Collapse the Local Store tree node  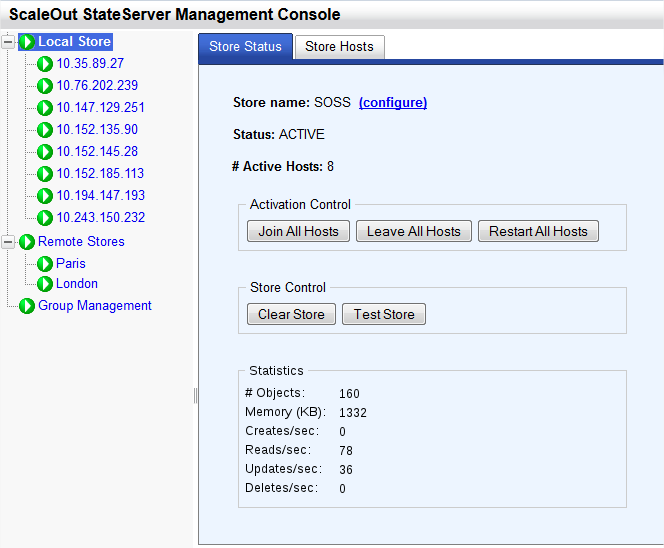pos(8,42)
